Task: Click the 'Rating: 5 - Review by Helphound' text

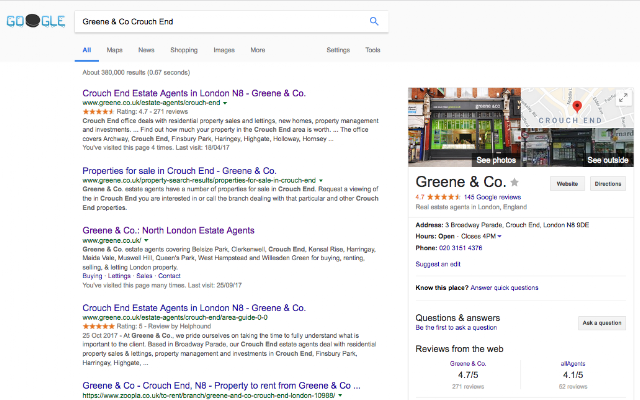Action: tap(164, 327)
